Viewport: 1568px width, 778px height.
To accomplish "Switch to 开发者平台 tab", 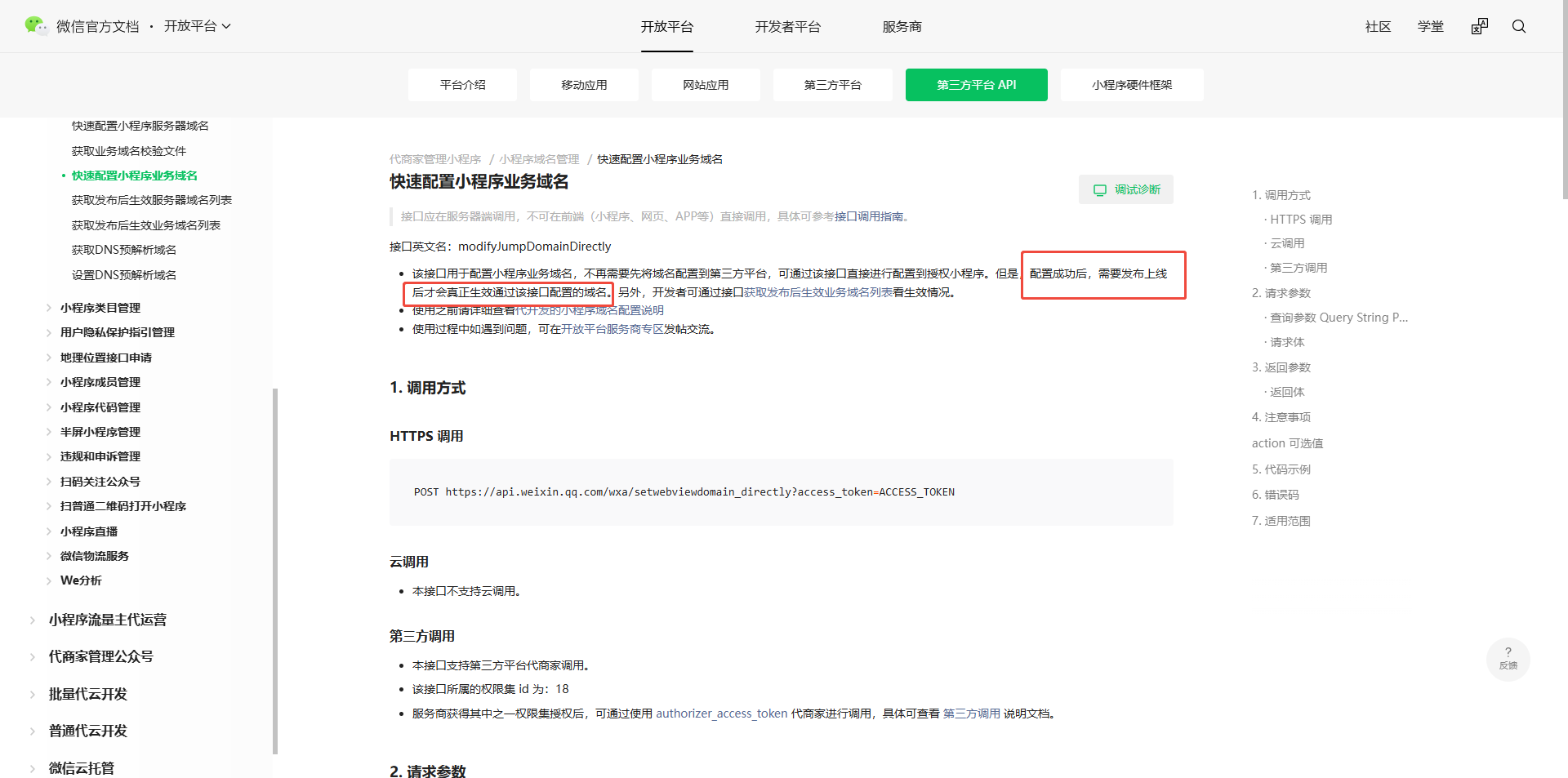I will tap(788, 26).
